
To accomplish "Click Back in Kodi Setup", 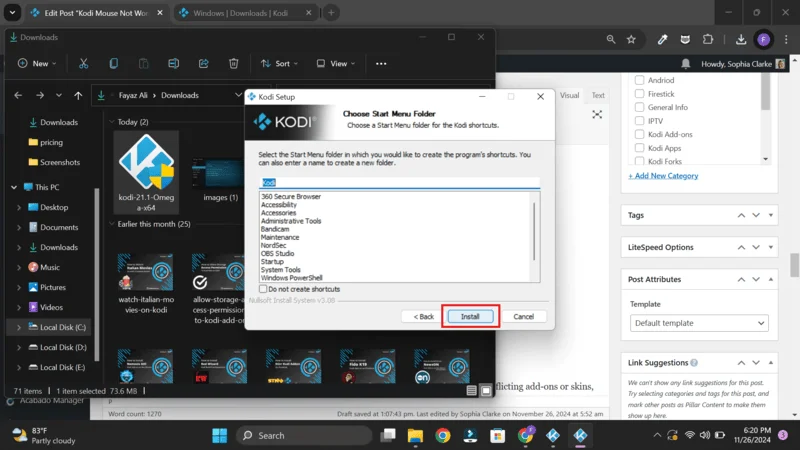I will coord(423,317).
